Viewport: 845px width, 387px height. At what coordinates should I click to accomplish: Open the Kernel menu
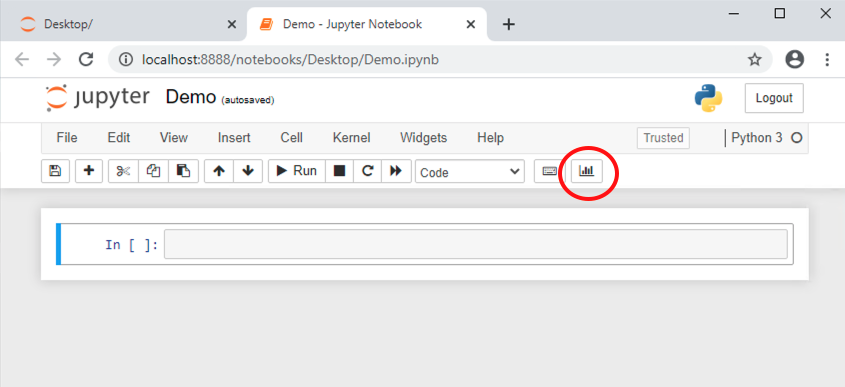(x=351, y=138)
